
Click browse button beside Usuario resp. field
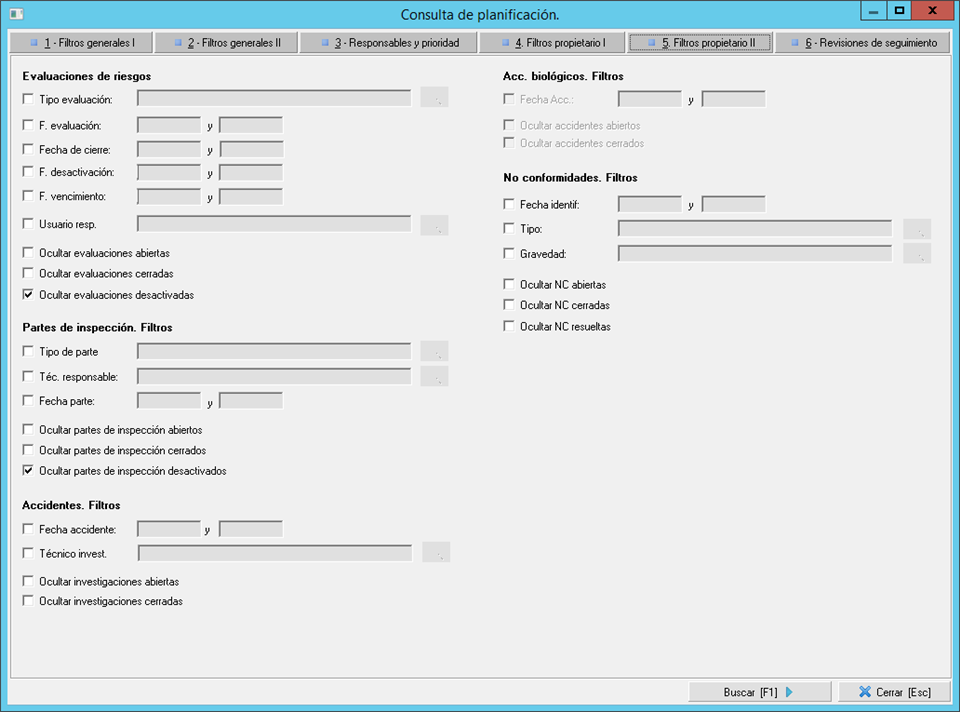click(x=435, y=225)
